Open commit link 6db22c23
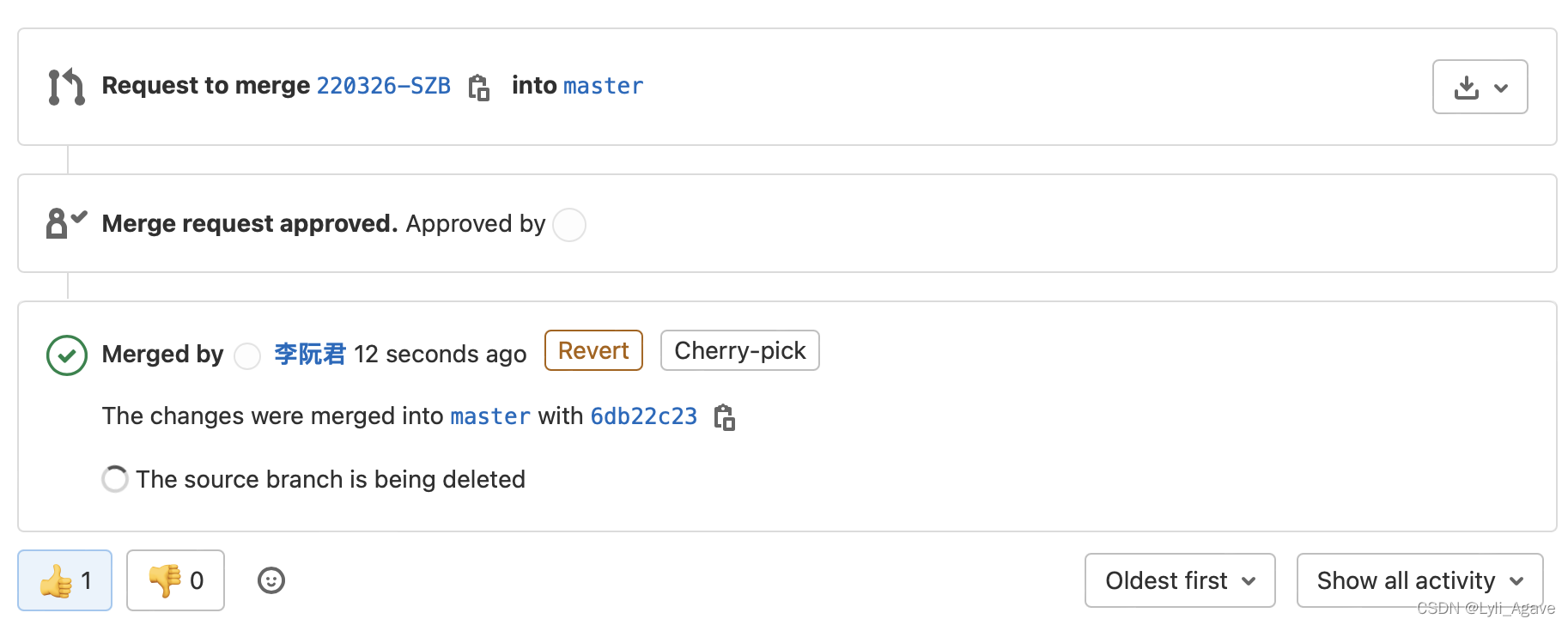1568x625 pixels. (x=643, y=416)
